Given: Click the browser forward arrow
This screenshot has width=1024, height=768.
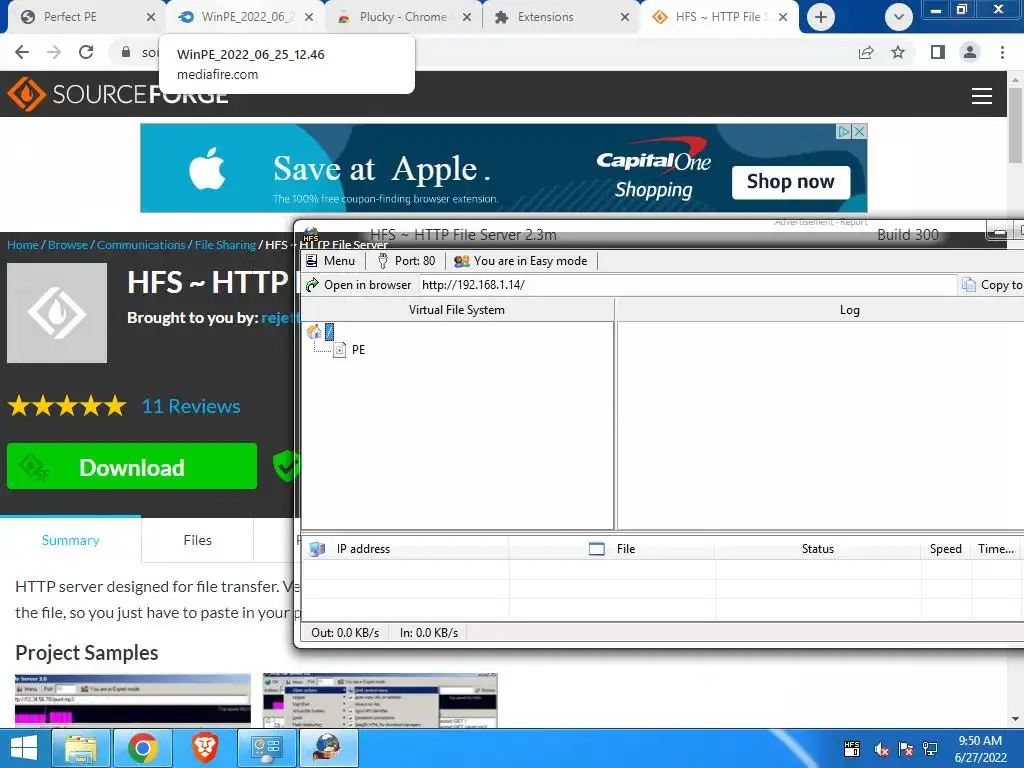Looking at the screenshot, I should [54, 52].
